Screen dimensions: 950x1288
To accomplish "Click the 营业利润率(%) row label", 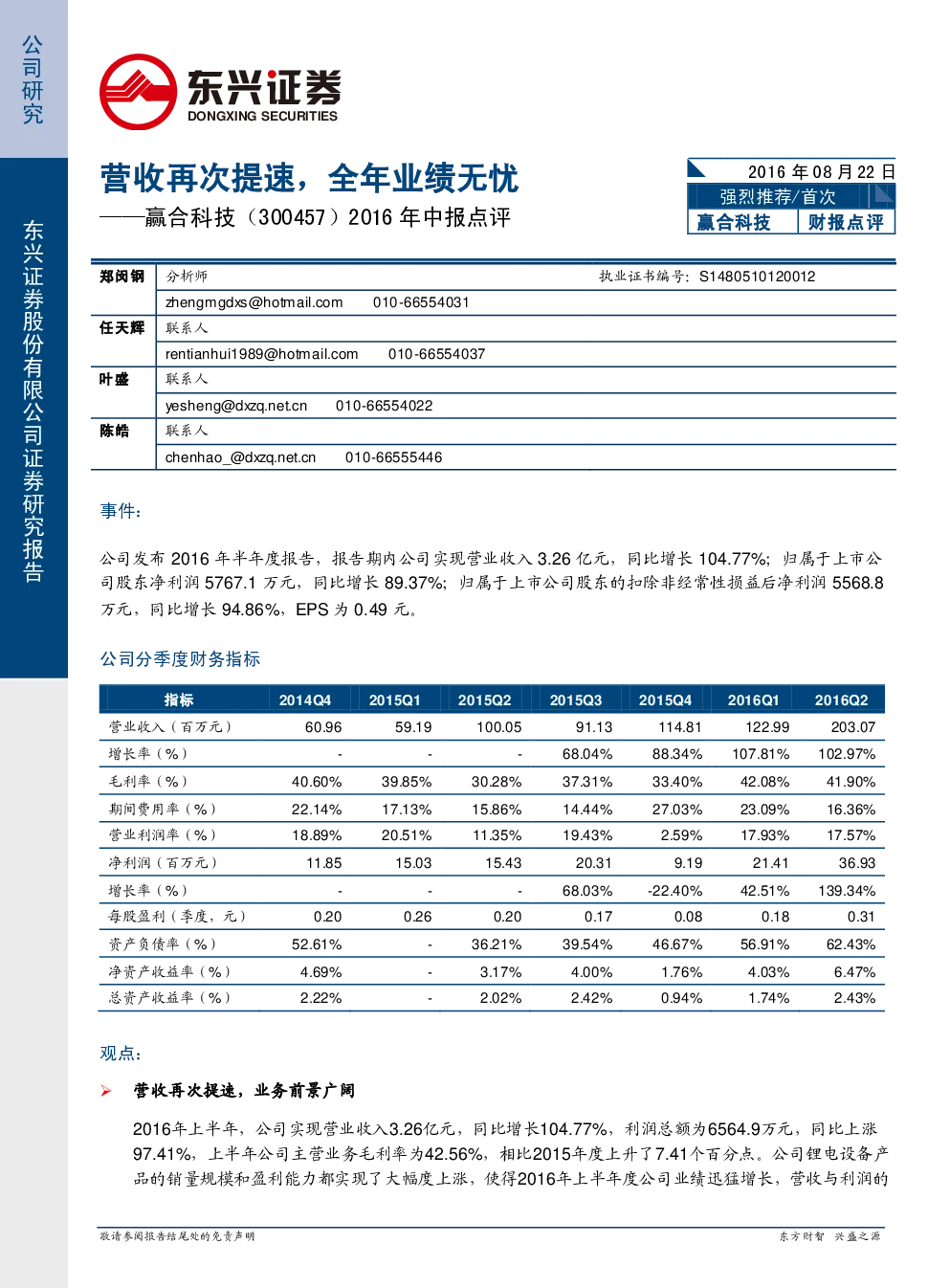I will [x=163, y=835].
